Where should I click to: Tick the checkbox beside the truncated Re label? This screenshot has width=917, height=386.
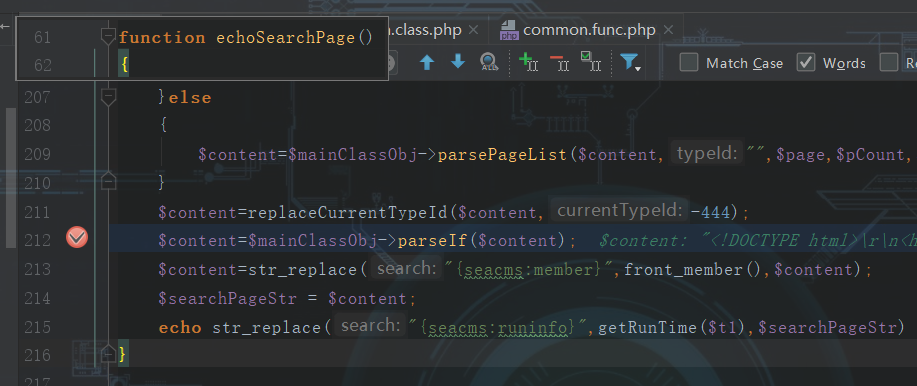(889, 63)
